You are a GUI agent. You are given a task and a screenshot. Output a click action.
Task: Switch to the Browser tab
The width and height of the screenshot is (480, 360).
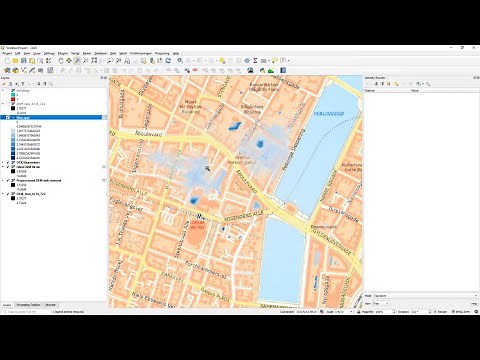click(50, 305)
